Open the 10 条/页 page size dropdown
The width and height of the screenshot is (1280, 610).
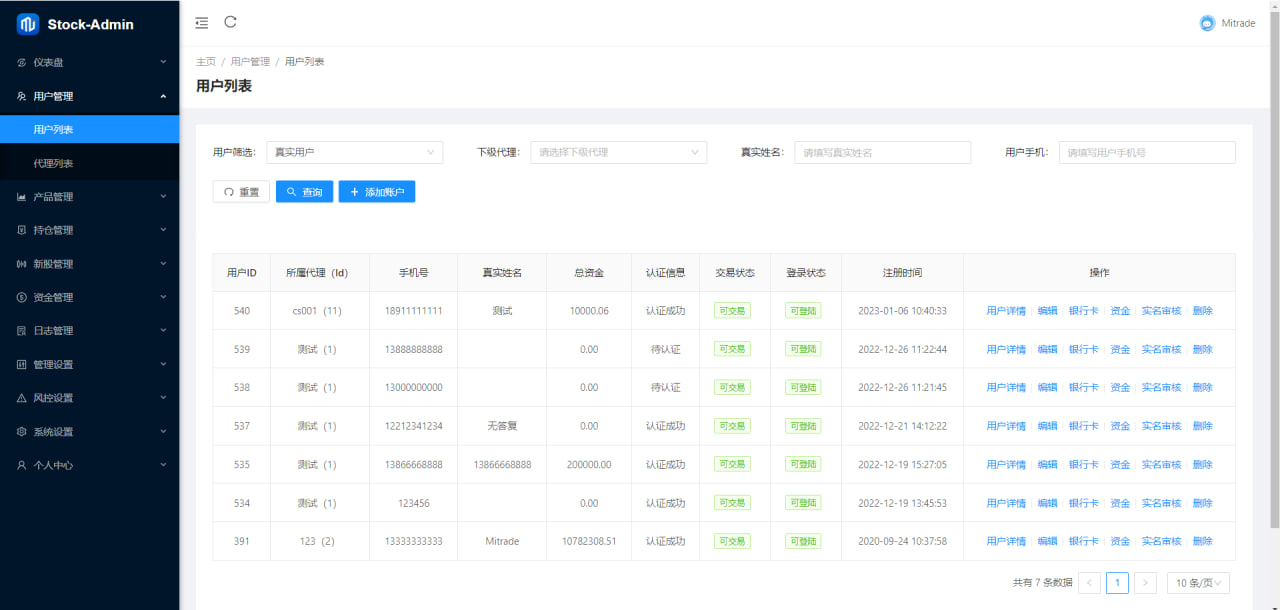pyautogui.click(x=1198, y=583)
